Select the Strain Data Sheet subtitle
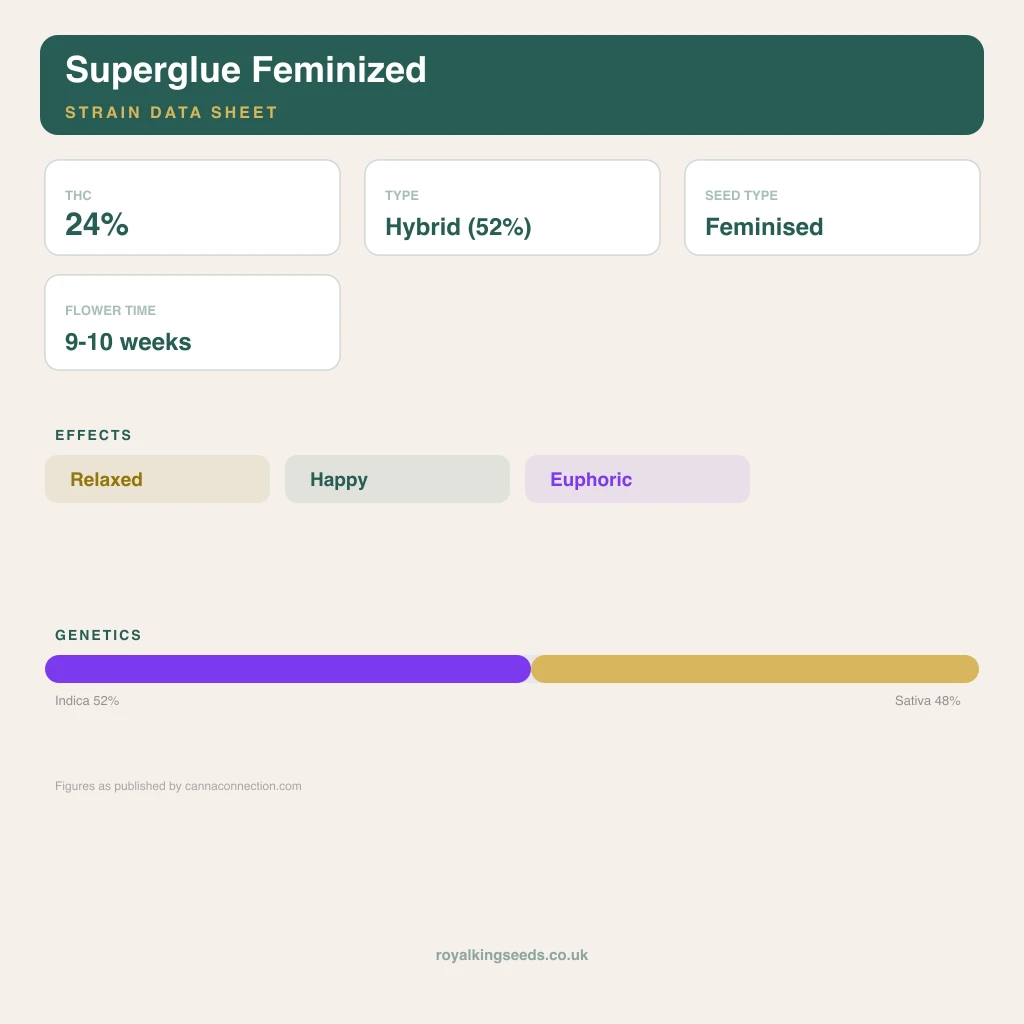 tap(171, 112)
